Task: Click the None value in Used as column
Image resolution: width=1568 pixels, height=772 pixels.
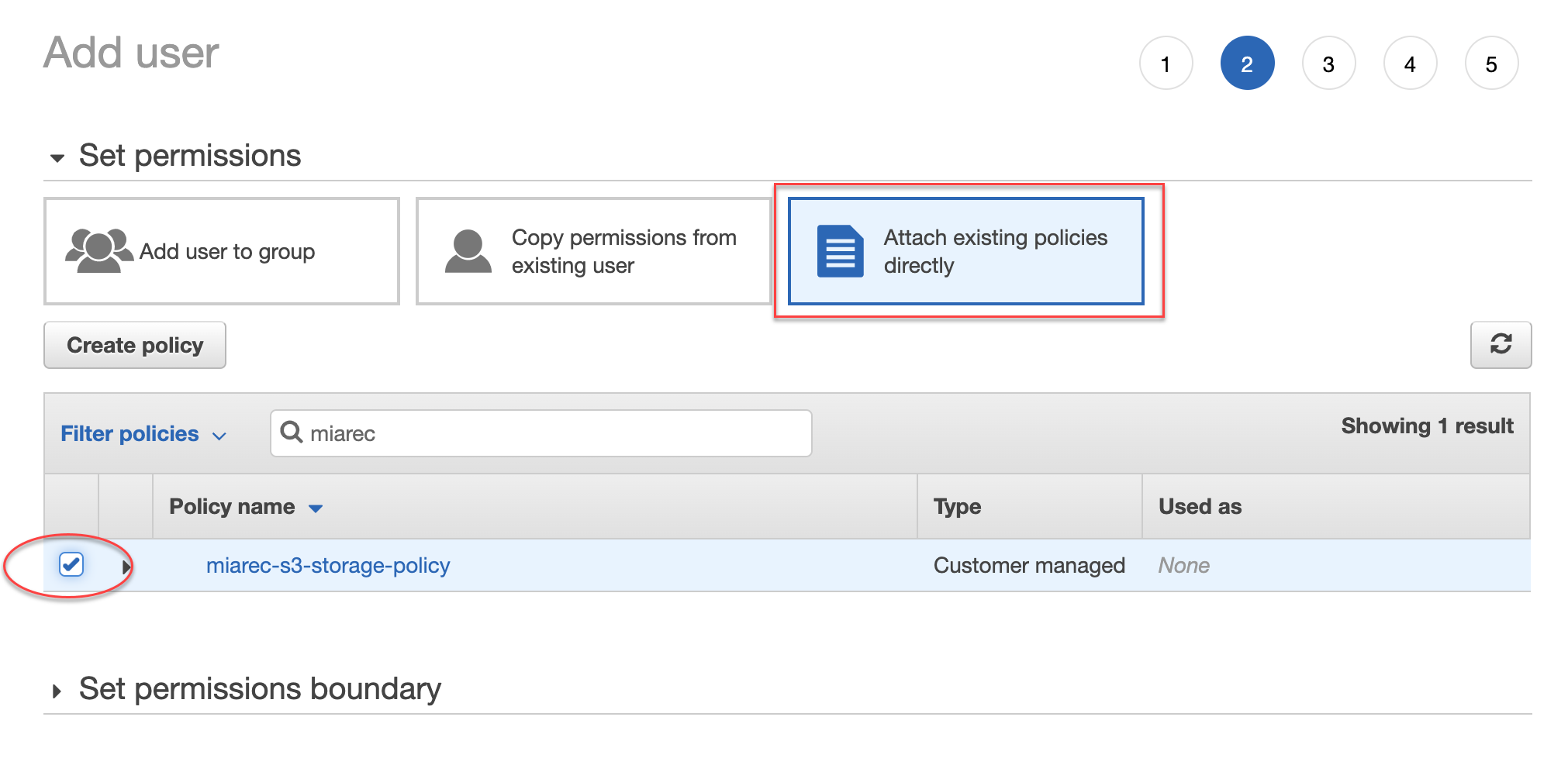Action: (x=1183, y=566)
